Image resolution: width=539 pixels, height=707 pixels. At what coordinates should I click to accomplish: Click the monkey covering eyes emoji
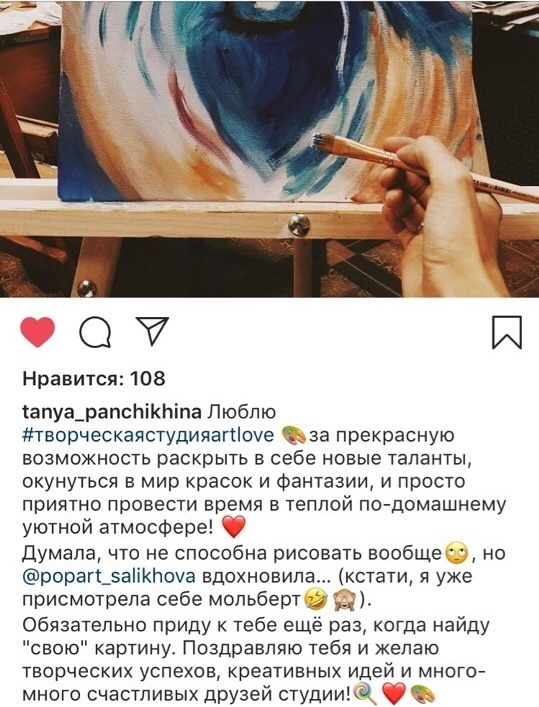pos(345,600)
